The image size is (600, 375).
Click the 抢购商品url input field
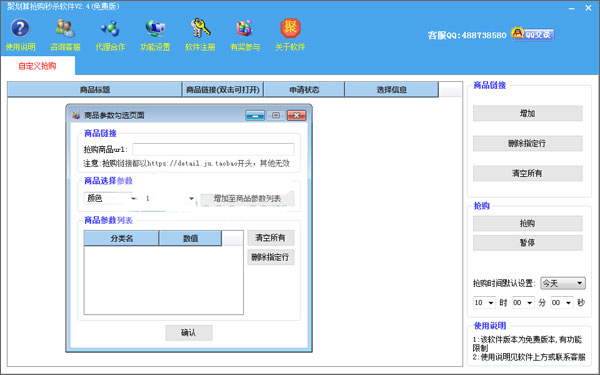[213, 149]
